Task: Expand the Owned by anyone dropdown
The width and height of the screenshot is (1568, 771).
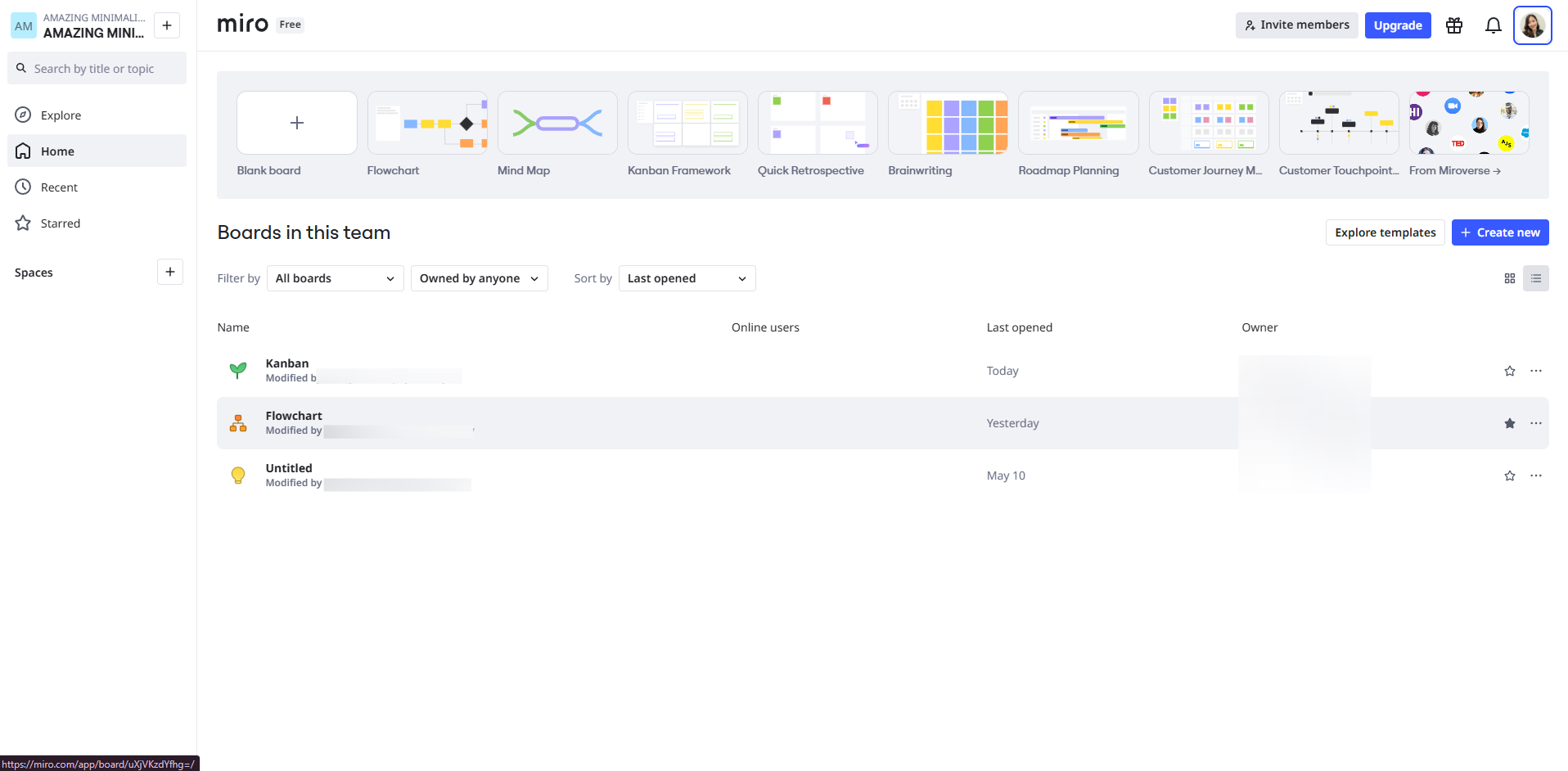Action: coord(480,278)
